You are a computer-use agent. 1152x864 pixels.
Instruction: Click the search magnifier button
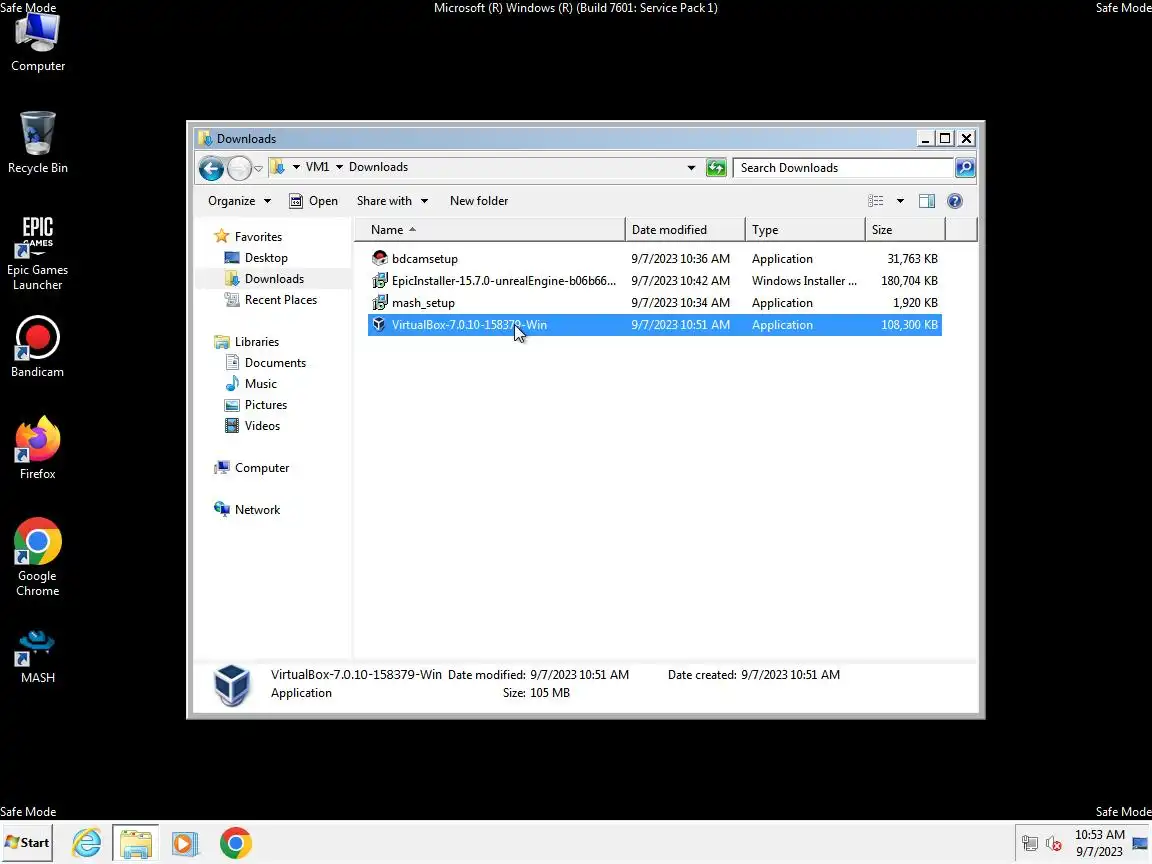point(965,168)
